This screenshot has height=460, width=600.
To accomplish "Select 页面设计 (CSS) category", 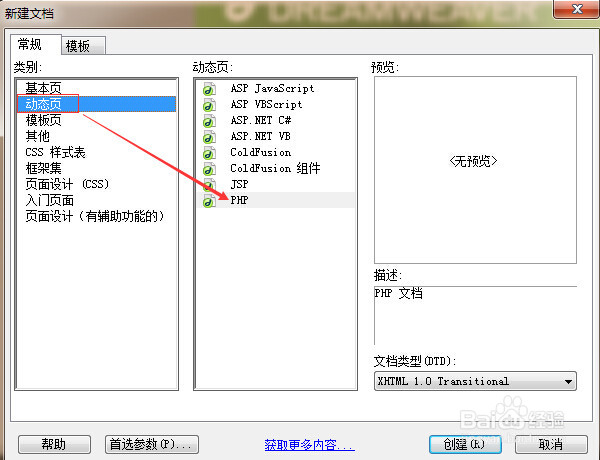I will click(x=97, y=184).
